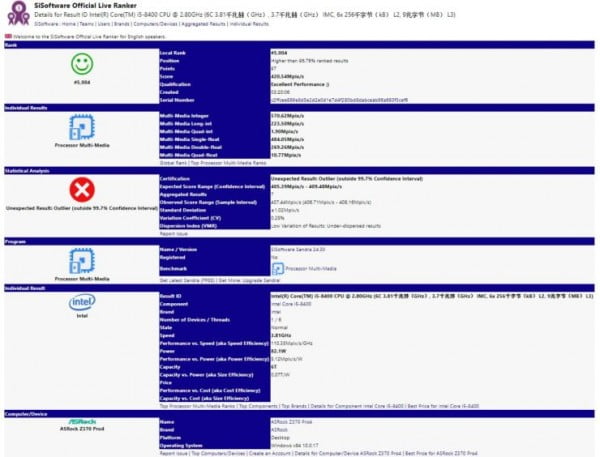This screenshot has width=600, height=457.
Task: Click the green smiley rank icon
Action: pos(81,64)
